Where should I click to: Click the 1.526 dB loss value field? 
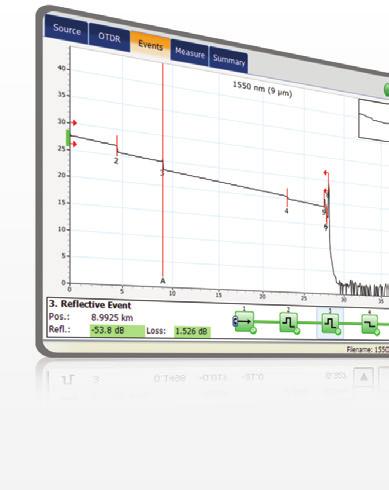[x=192, y=331]
